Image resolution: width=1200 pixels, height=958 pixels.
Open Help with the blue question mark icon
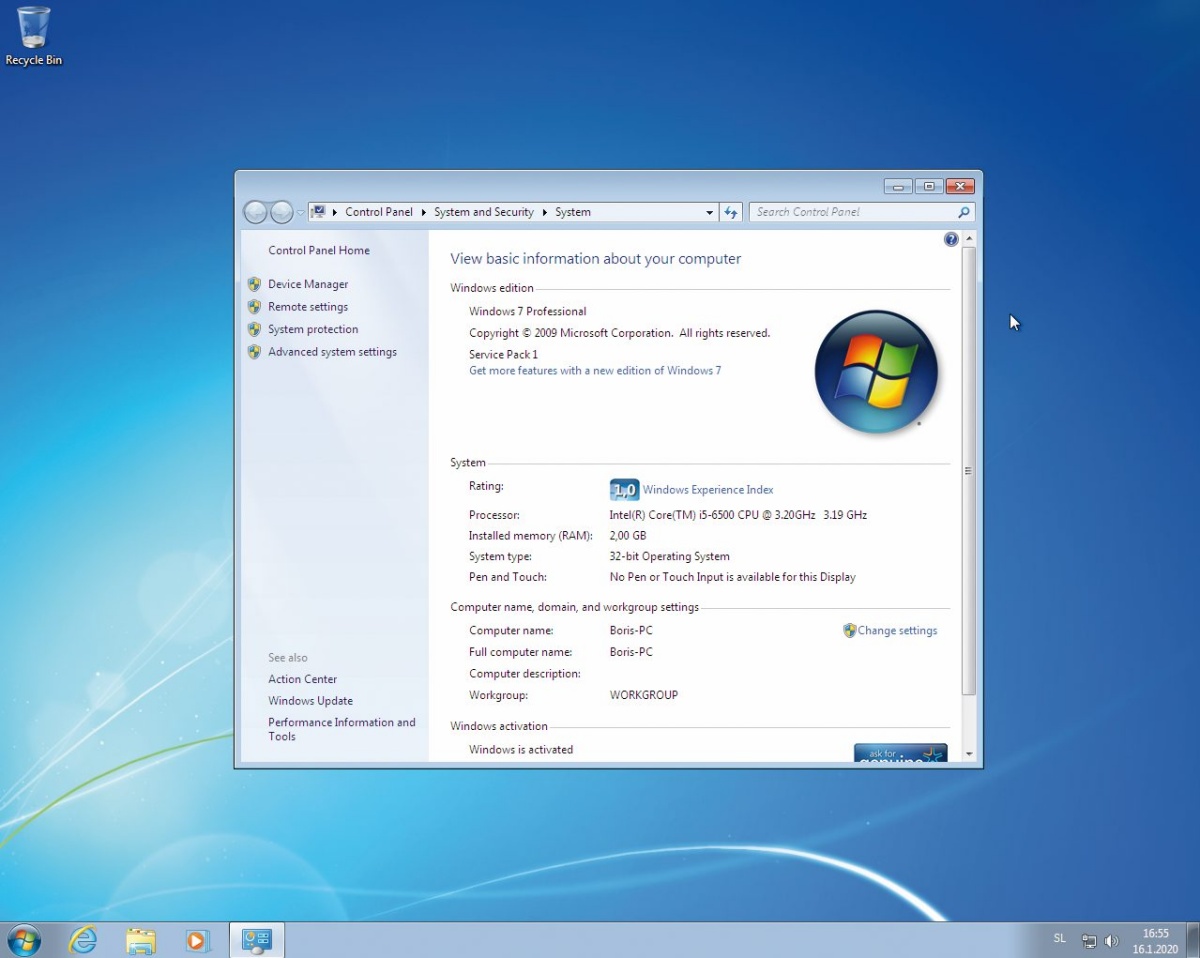tap(951, 240)
